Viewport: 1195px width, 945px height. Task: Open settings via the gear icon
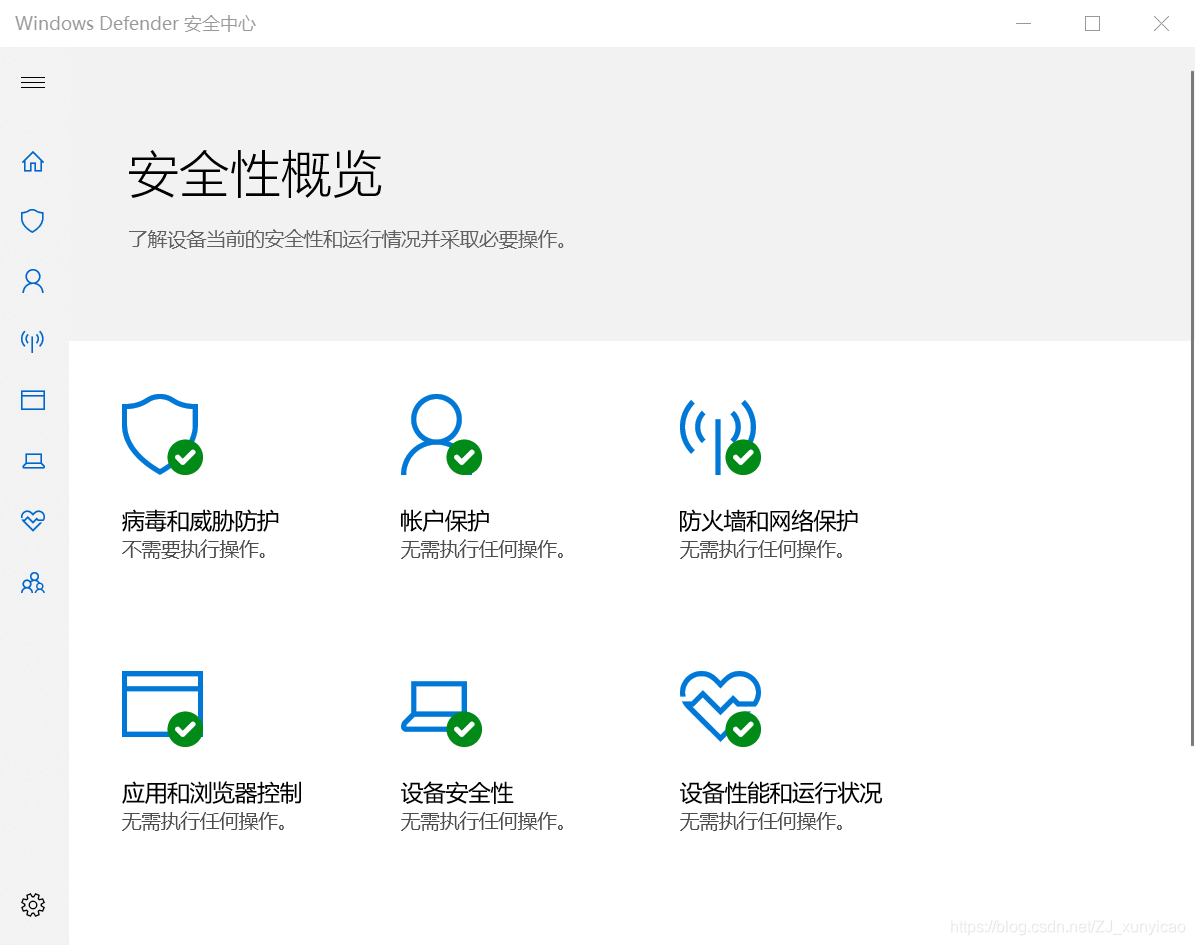(33, 905)
